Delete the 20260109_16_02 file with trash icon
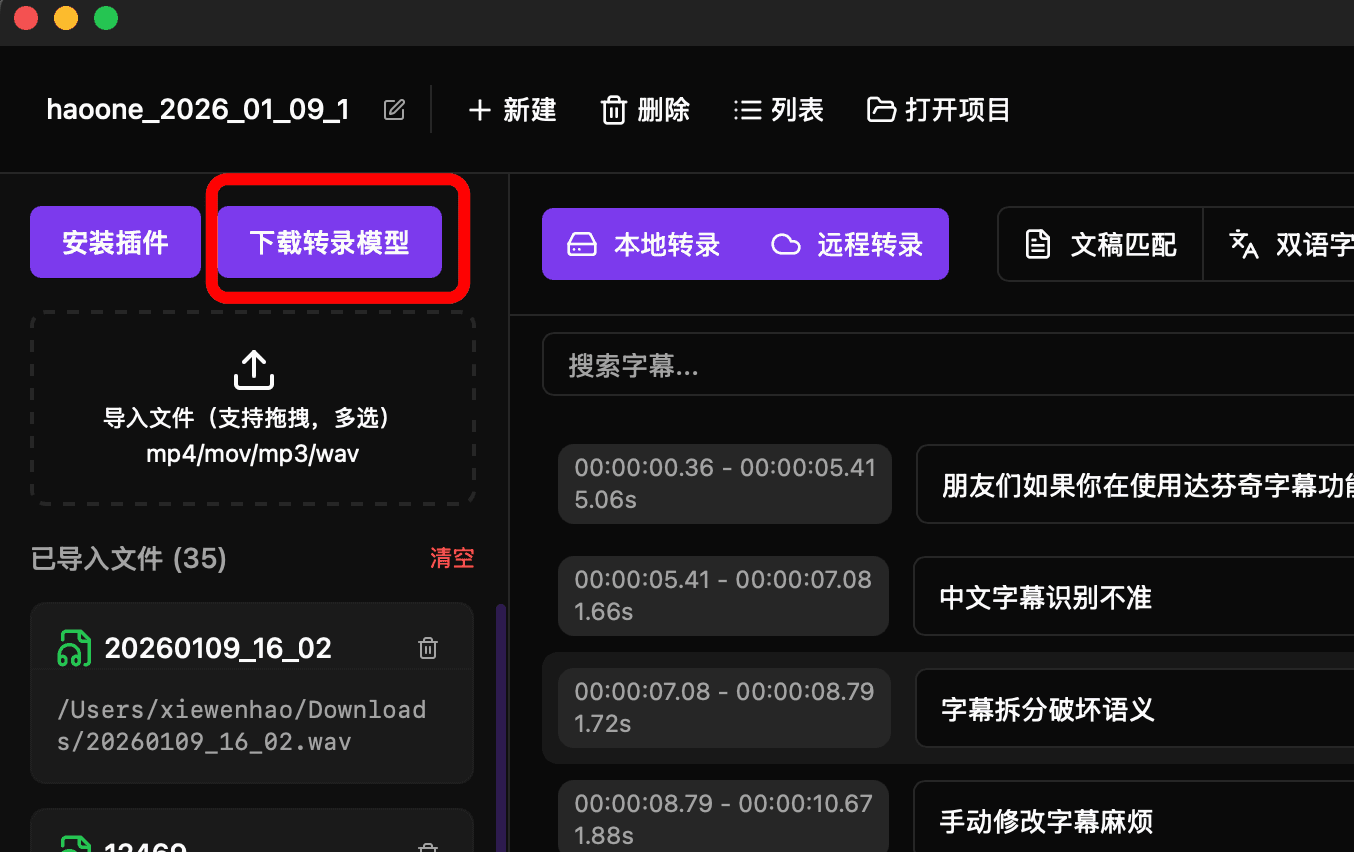1354x852 pixels. [428, 648]
